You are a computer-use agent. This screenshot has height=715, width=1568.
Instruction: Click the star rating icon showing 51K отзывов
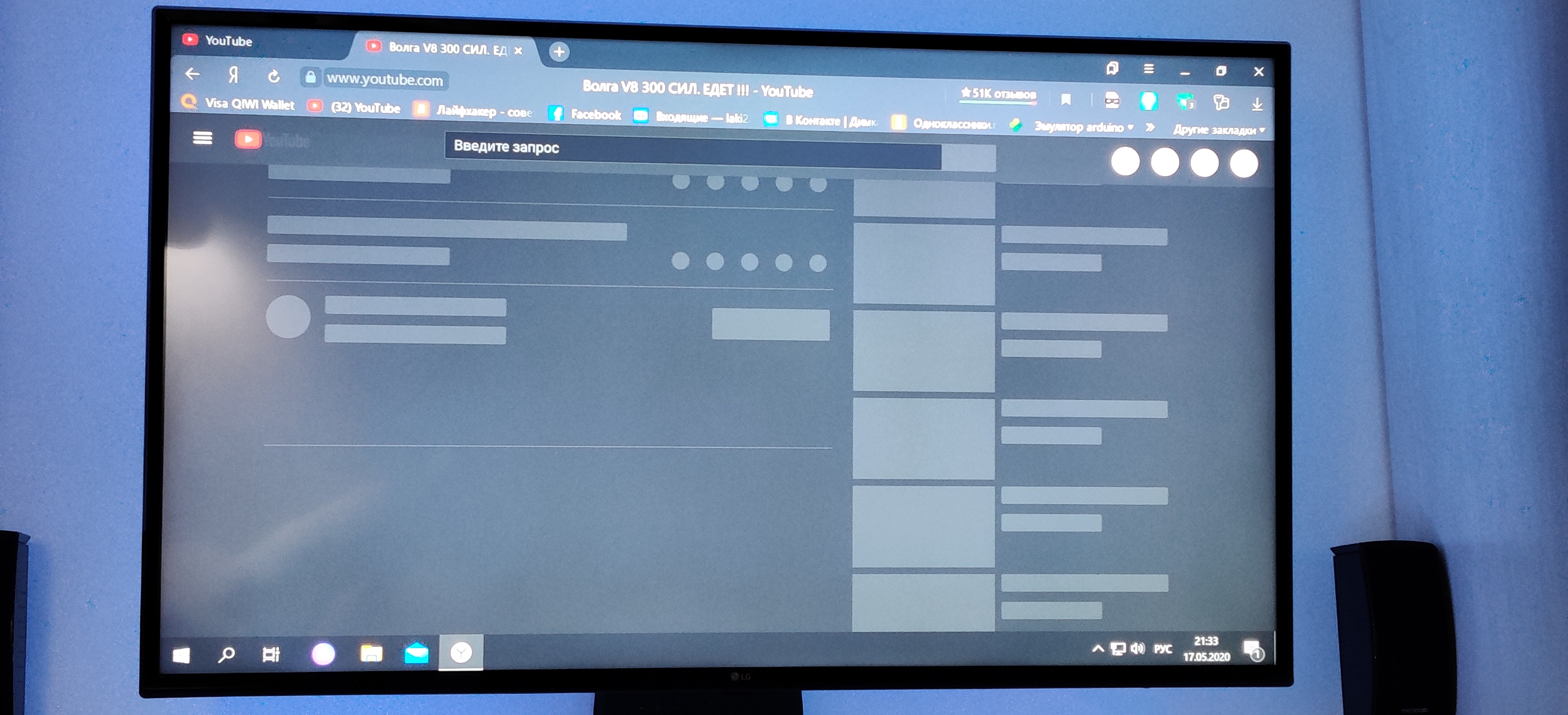pos(956,92)
